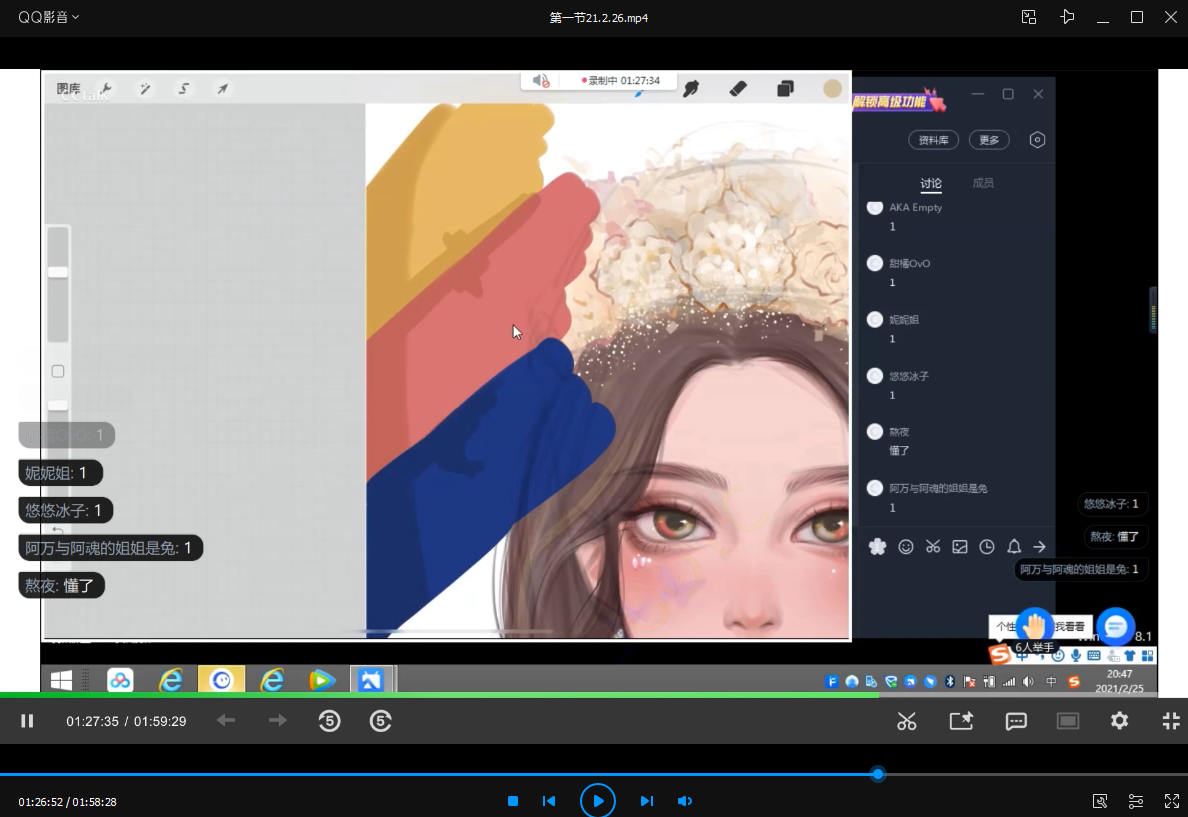This screenshot has width=1188, height=817.
Task: Click the mini-mode icon in QQ影音 title bar
Action: (x=1028, y=17)
